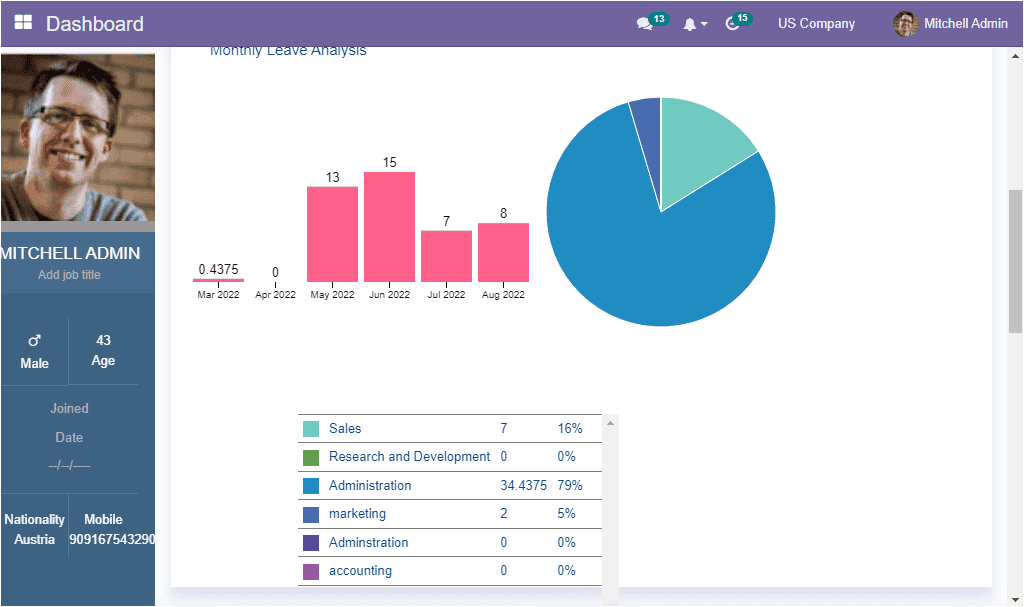Open conversations chat icon with 13 badge
Viewport: 1024px width, 607px height.
point(645,24)
